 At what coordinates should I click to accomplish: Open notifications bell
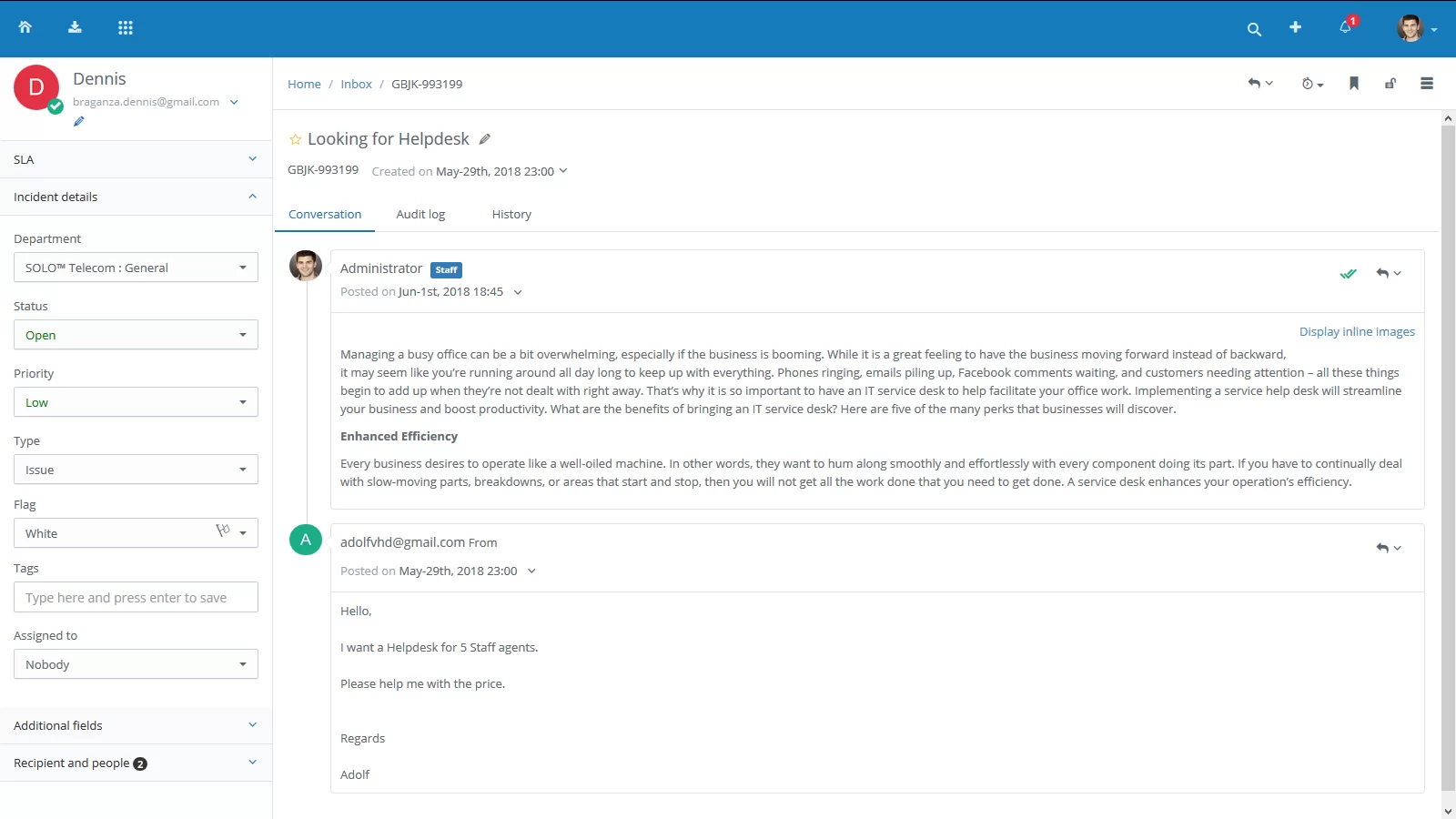(1345, 27)
